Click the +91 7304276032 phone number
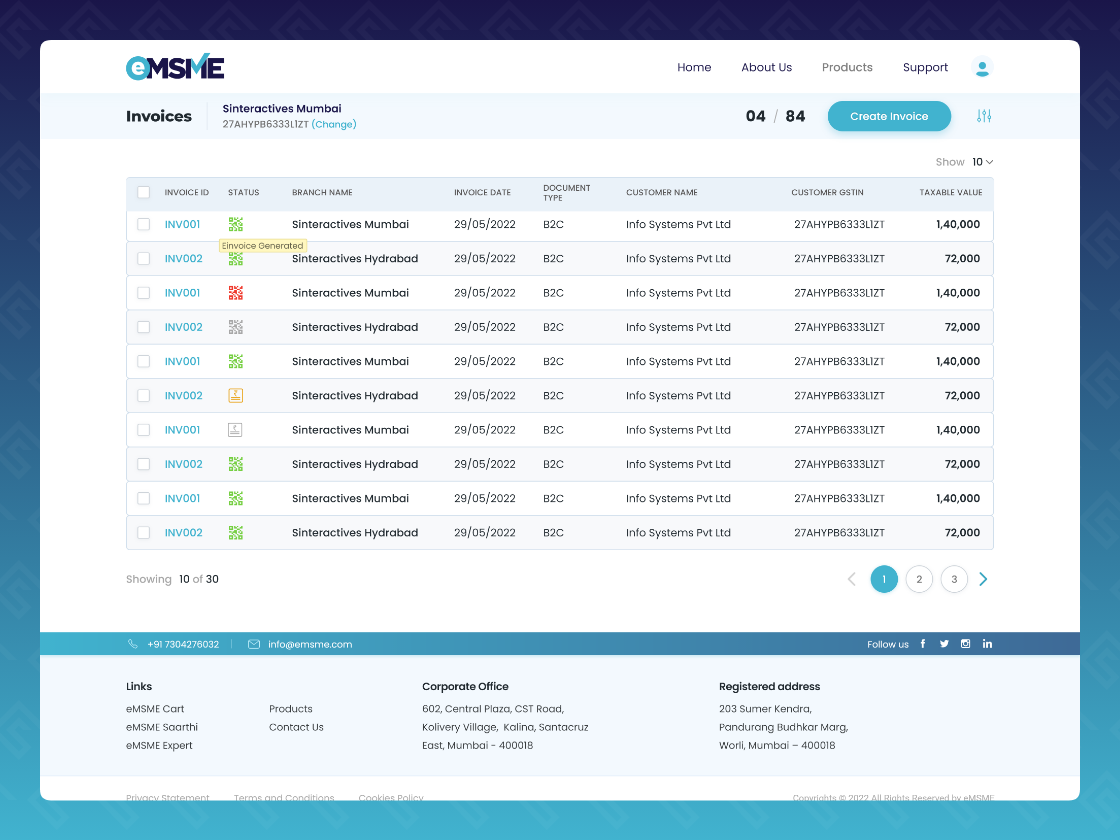1120x840 pixels. pos(183,644)
